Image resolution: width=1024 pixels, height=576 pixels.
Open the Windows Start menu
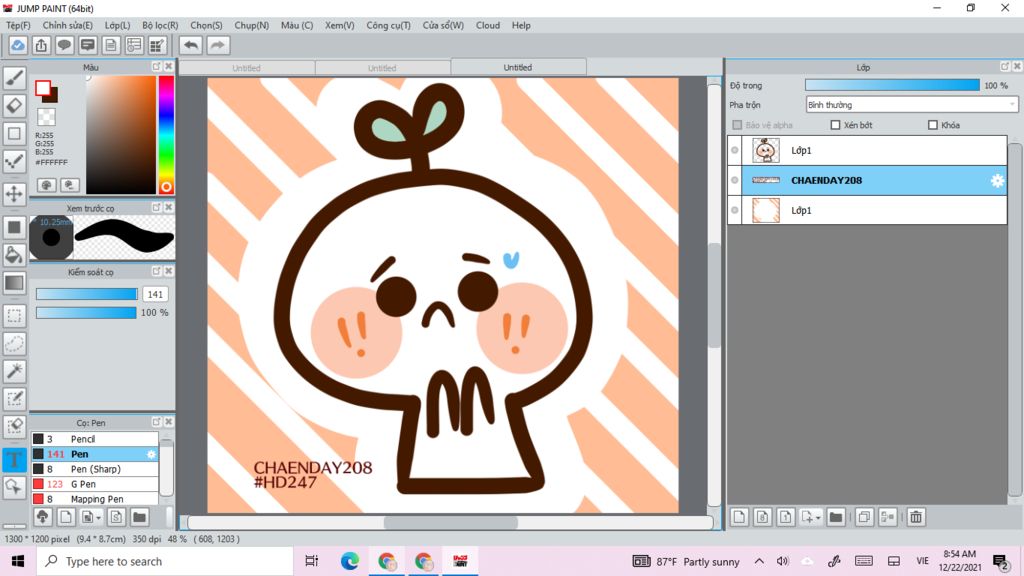coord(18,561)
